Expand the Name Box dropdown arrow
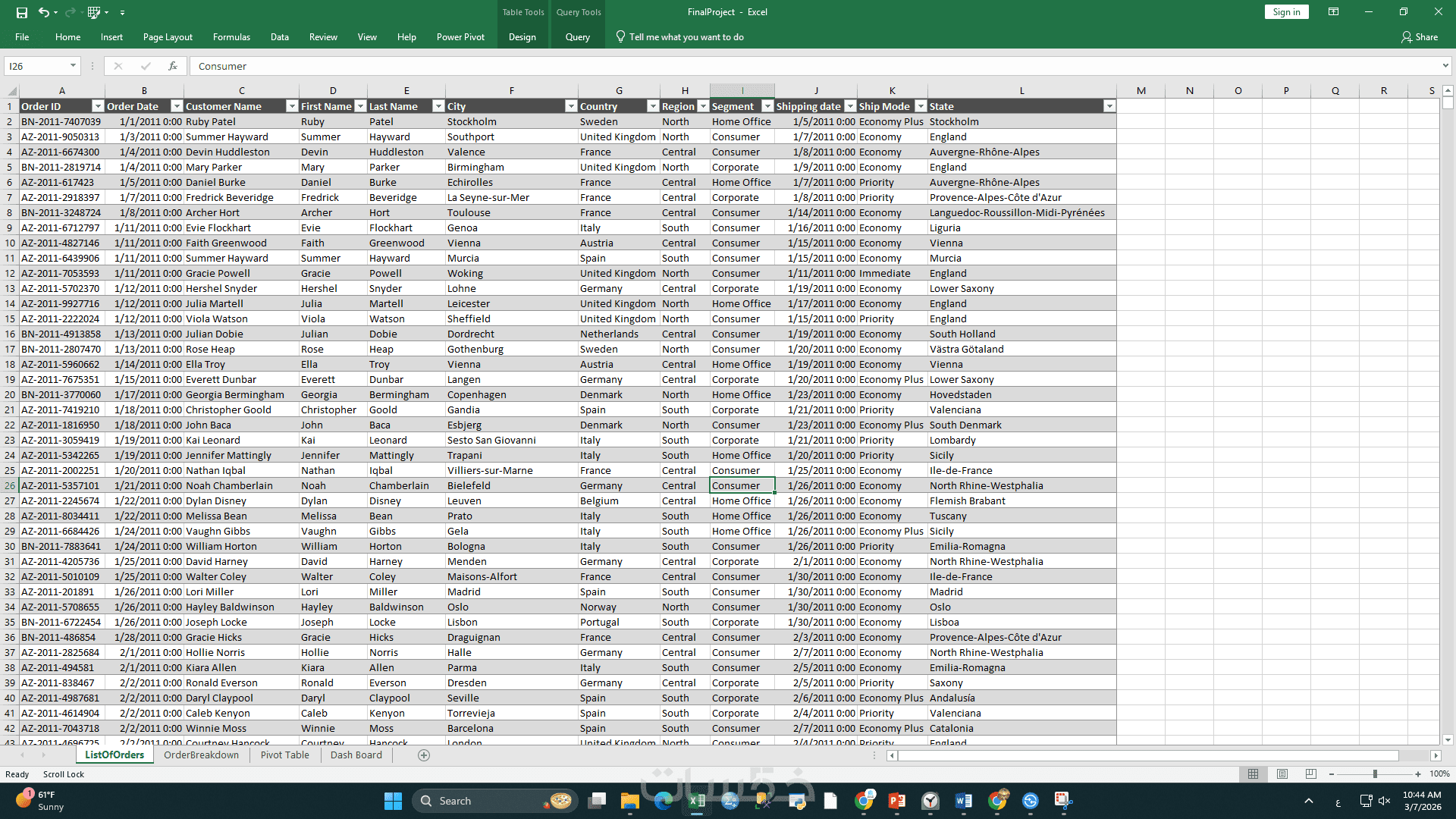The width and height of the screenshot is (1456, 819). 73,66
